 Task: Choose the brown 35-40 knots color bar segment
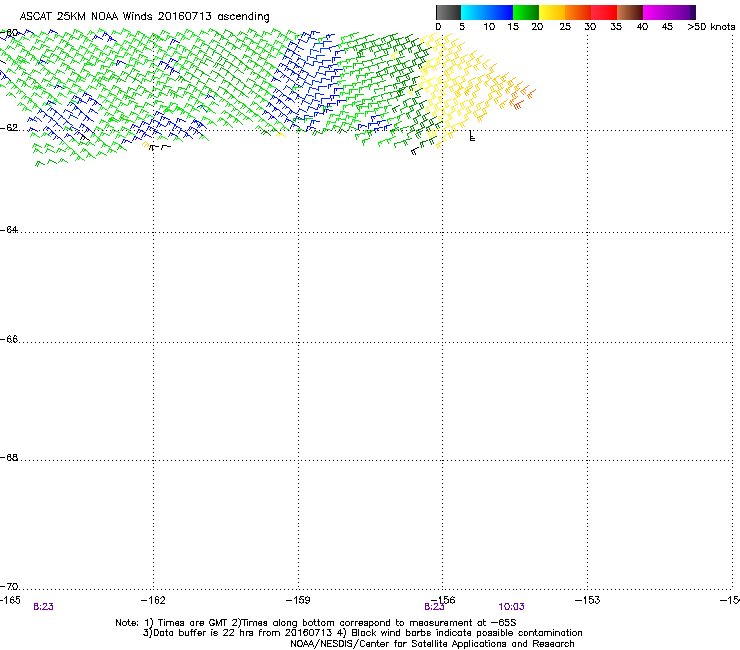(x=630, y=12)
